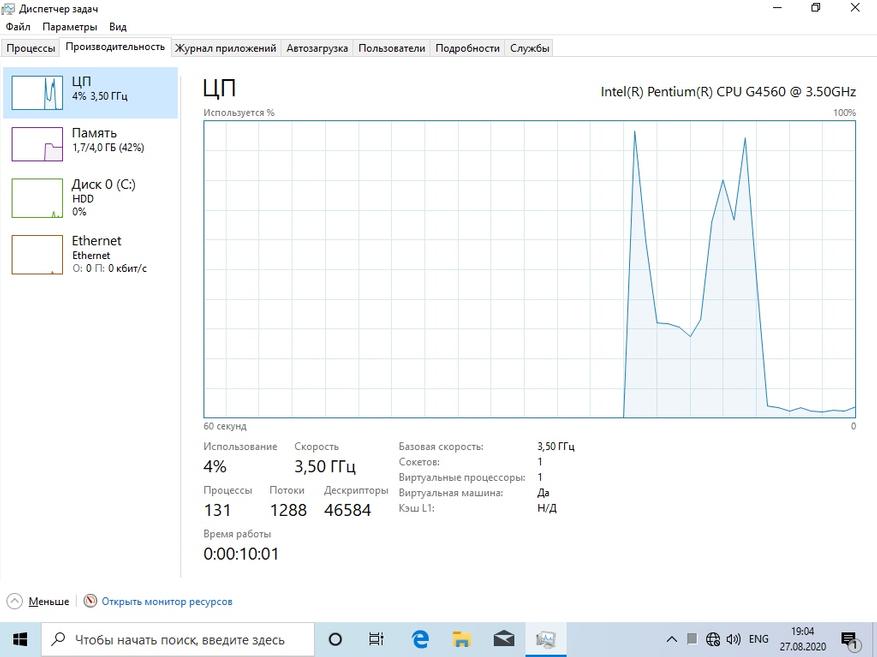Click the resource monitor icon
The image size is (877, 657).
[90, 601]
